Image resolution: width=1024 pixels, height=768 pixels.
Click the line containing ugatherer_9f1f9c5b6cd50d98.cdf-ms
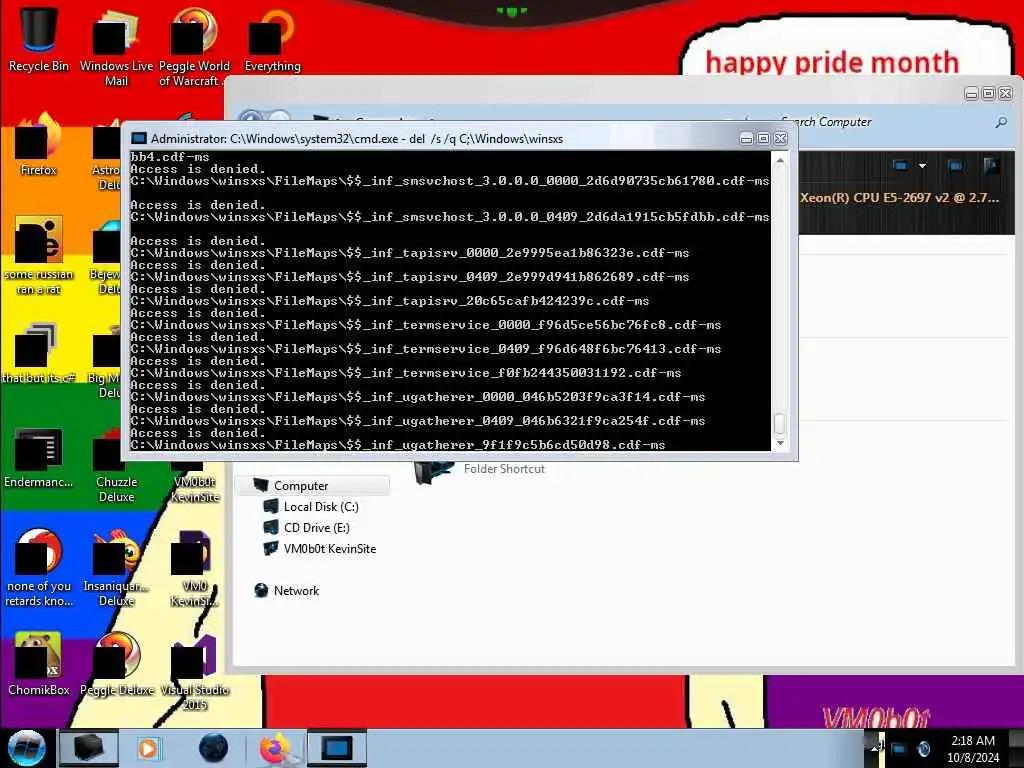pyautogui.click(x=398, y=445)
